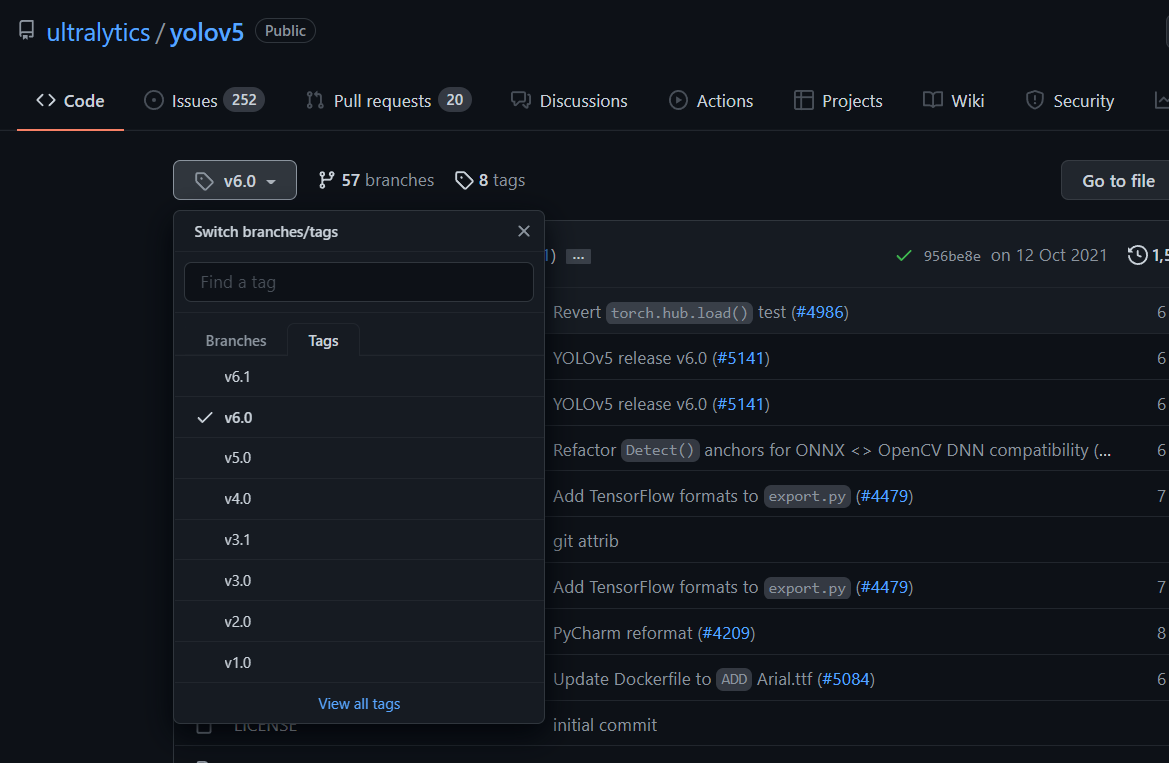Click the tag icon next to 8 tags
The width and height of the screenshot is (1169, 763).
point(464,179)
